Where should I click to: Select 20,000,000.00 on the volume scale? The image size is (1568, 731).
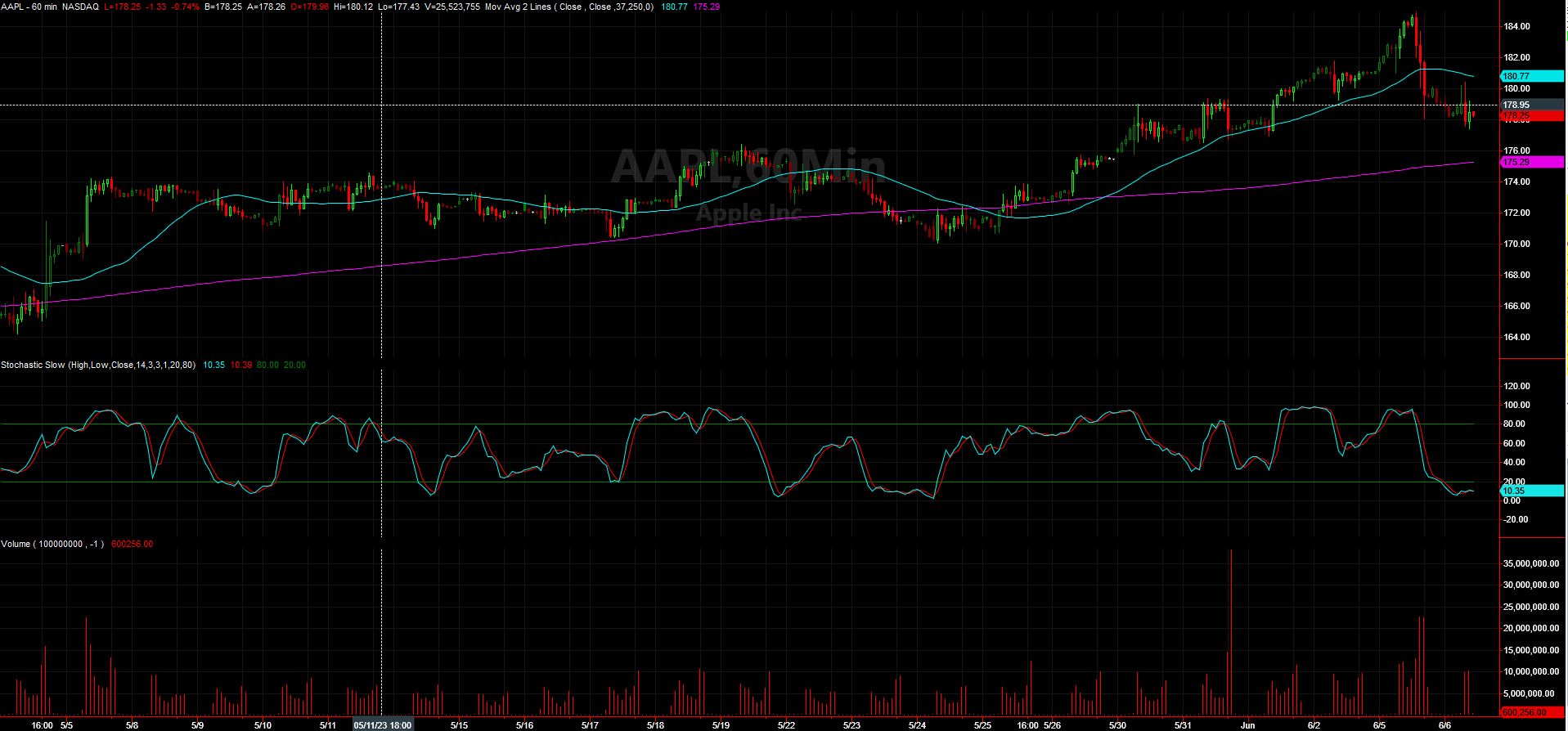[x=1531, y=628]
